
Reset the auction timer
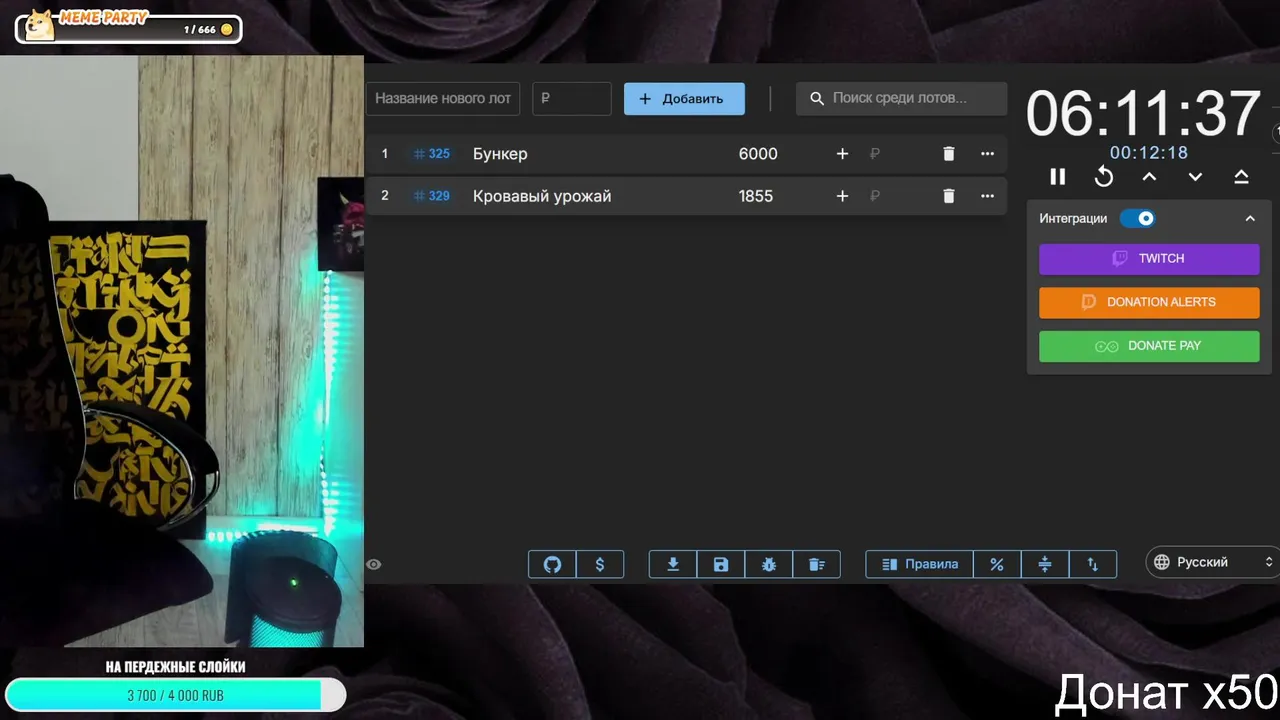[1104, 177]
